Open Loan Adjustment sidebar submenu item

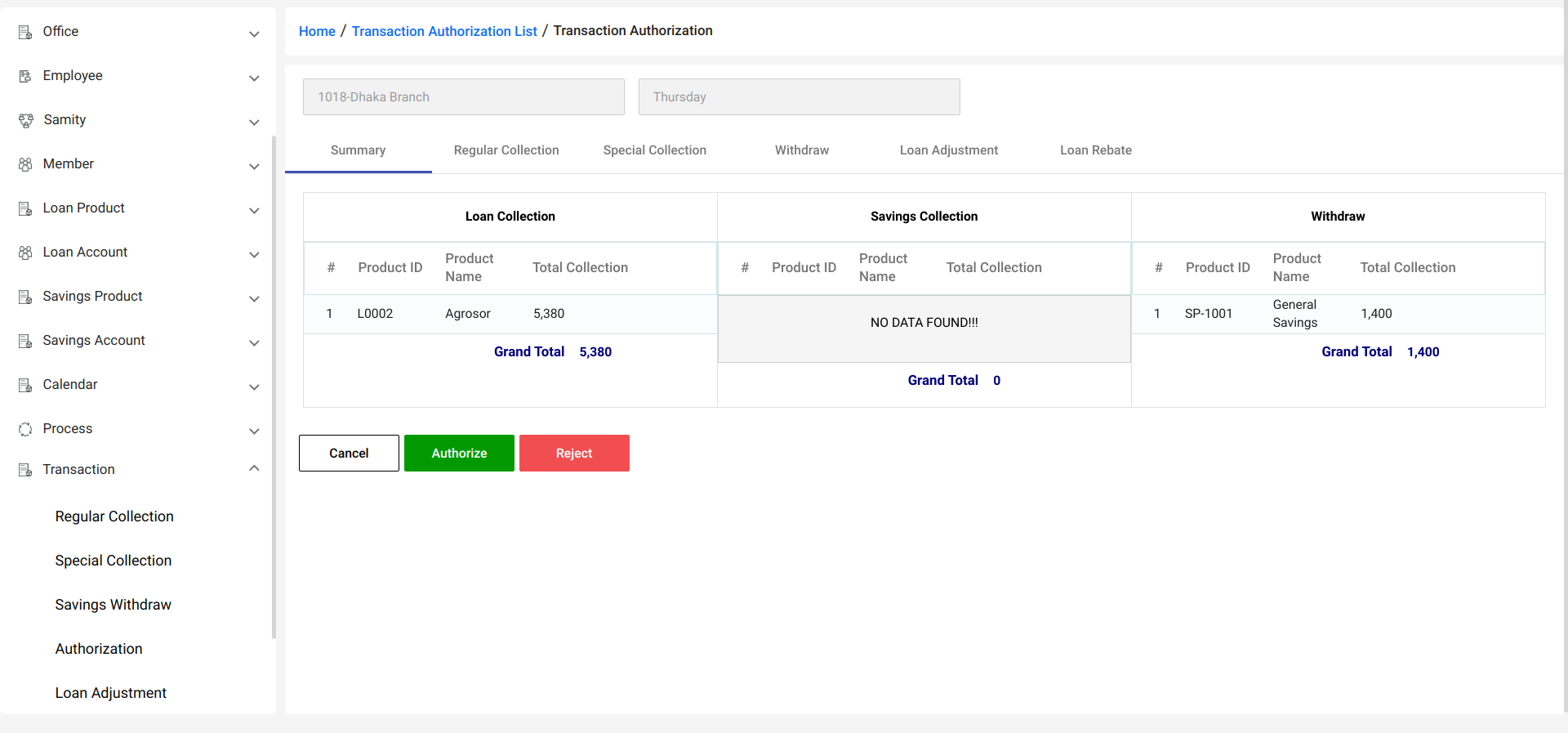click(x=111, y=693)
